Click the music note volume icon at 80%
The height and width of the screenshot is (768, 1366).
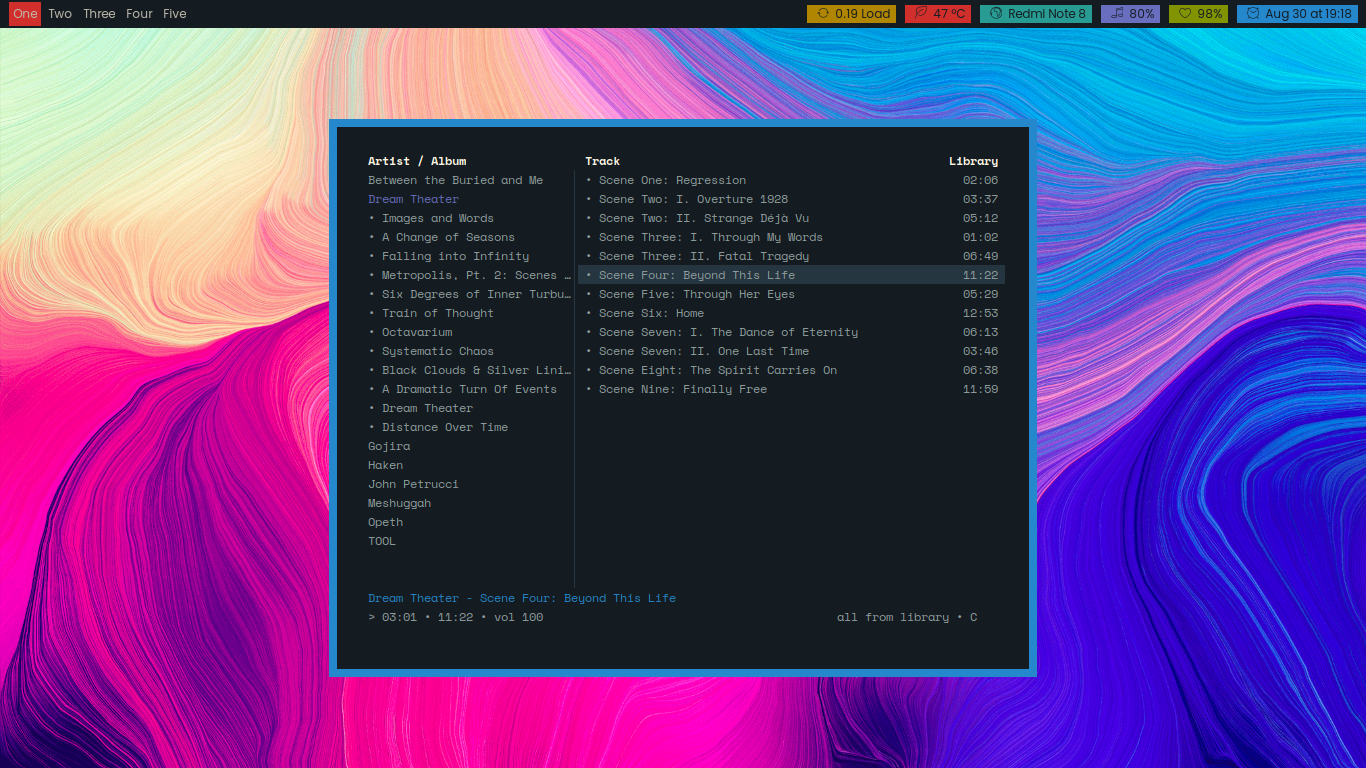click(x=1117, y=14)
